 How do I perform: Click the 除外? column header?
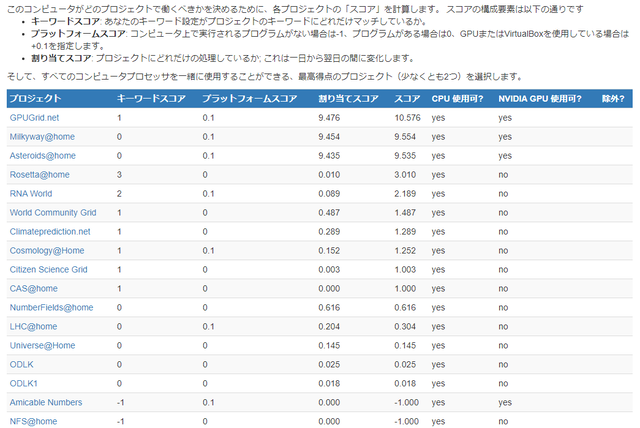(613, 98)
